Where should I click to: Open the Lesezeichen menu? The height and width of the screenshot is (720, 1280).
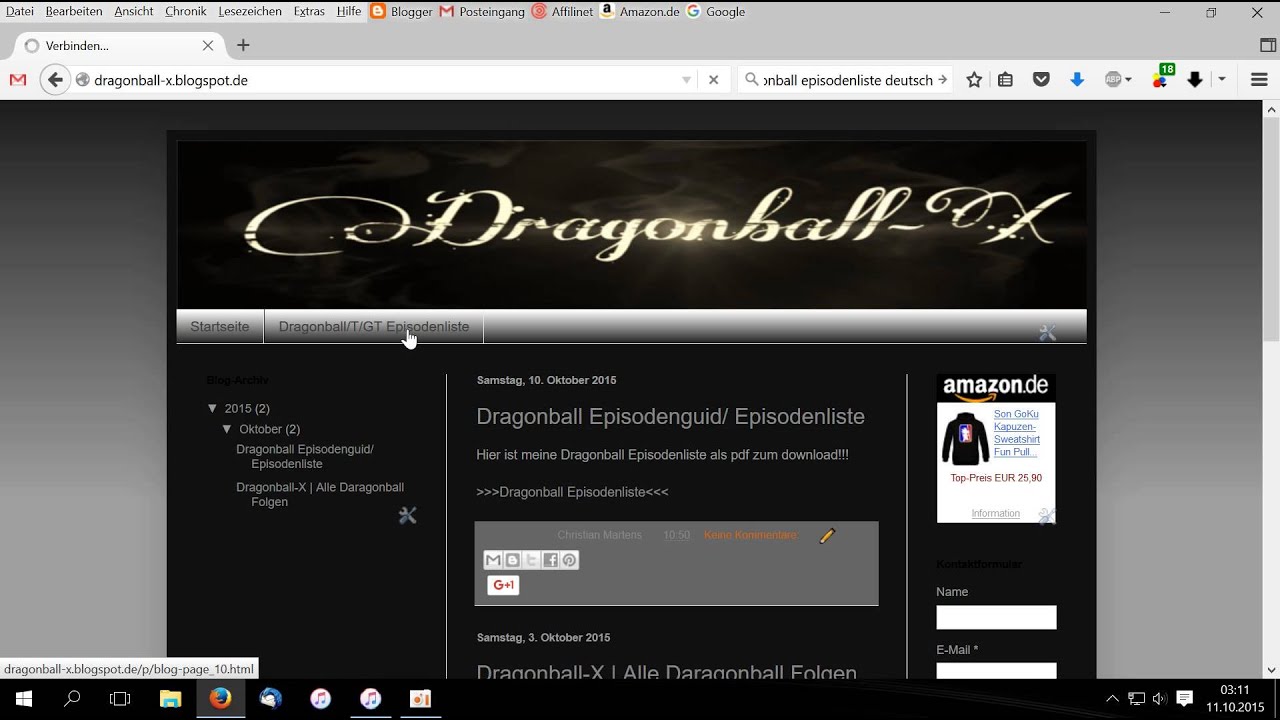(x=250, y=11)
